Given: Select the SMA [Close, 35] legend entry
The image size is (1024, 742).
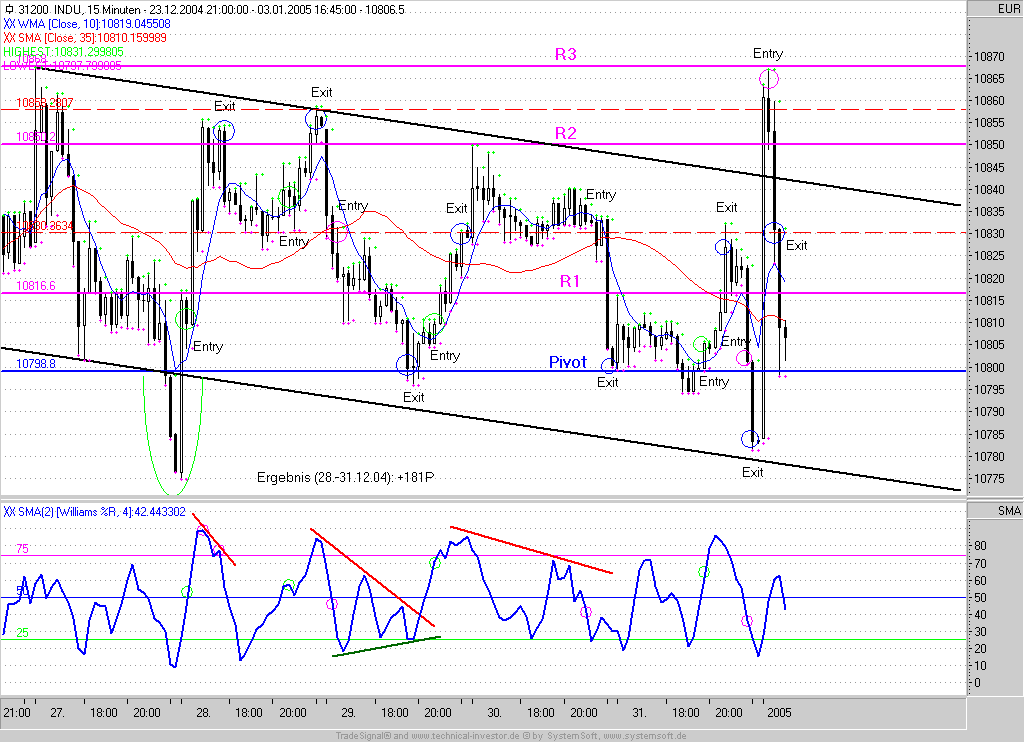Looking at the screenshot, I should click(93, 37).
